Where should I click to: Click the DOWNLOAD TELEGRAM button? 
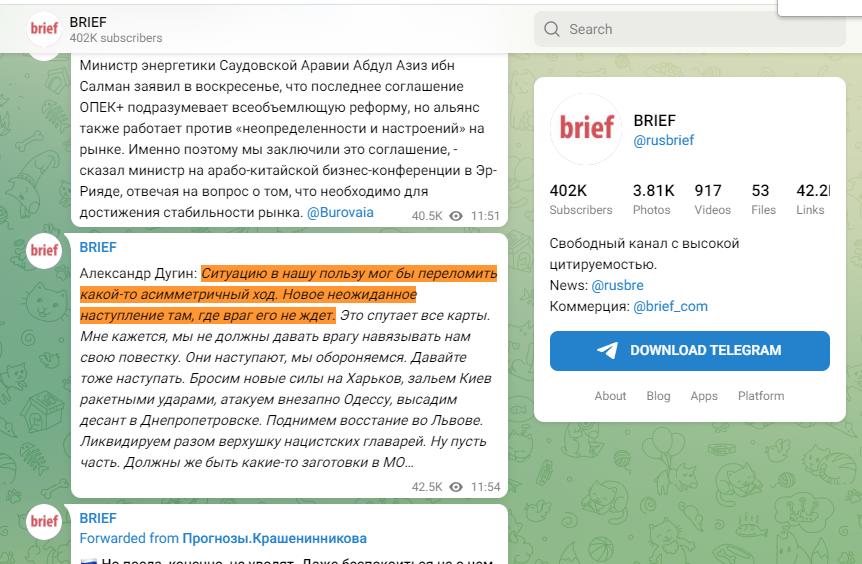[x=689, y=351]
